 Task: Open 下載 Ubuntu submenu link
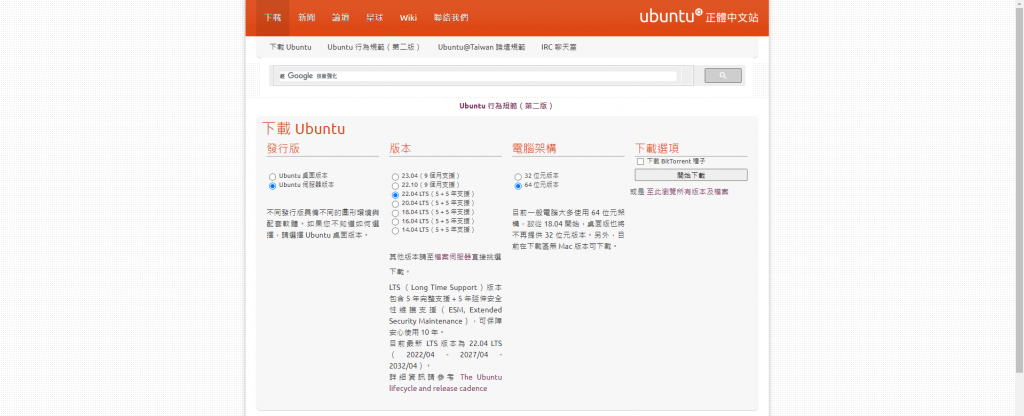290,47
